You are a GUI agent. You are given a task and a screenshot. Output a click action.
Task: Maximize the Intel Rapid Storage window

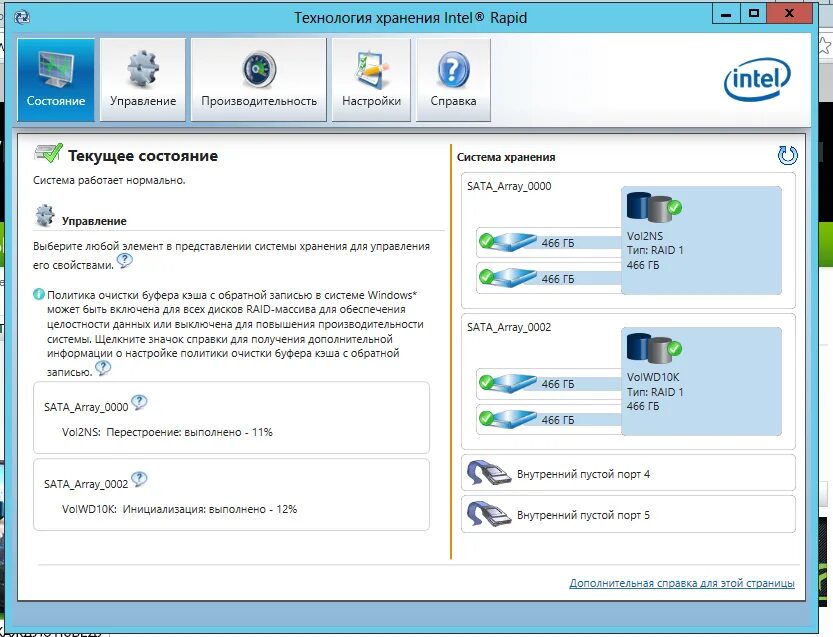coord(754,14)
